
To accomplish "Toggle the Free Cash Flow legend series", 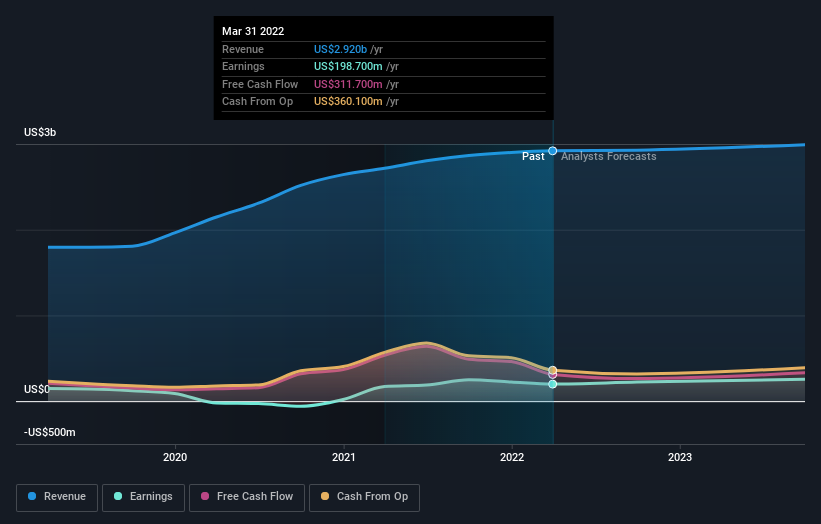I will point(247,497).
